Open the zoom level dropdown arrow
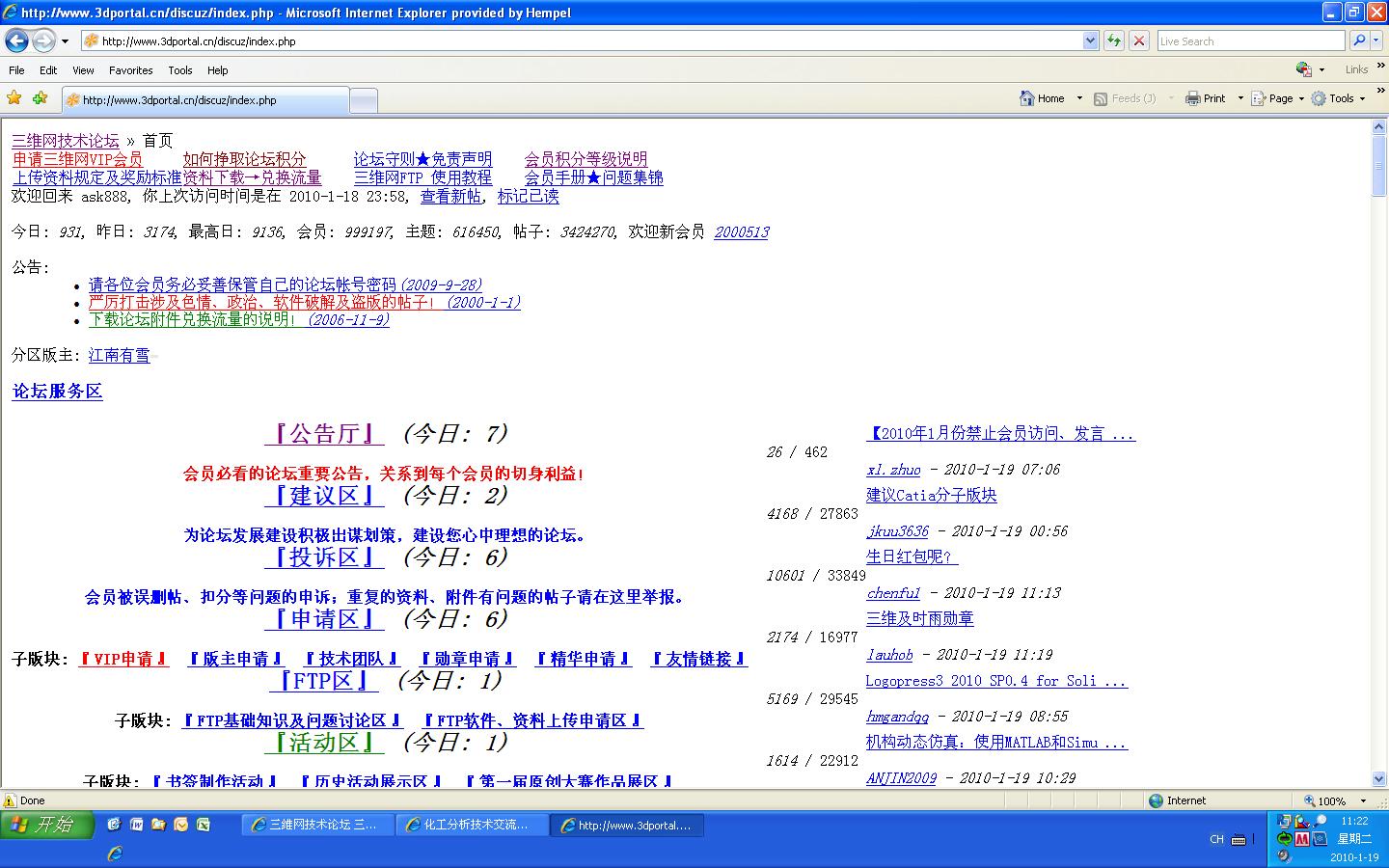Viewport: 1389px width, 868px height. [x=1363, y=800]
